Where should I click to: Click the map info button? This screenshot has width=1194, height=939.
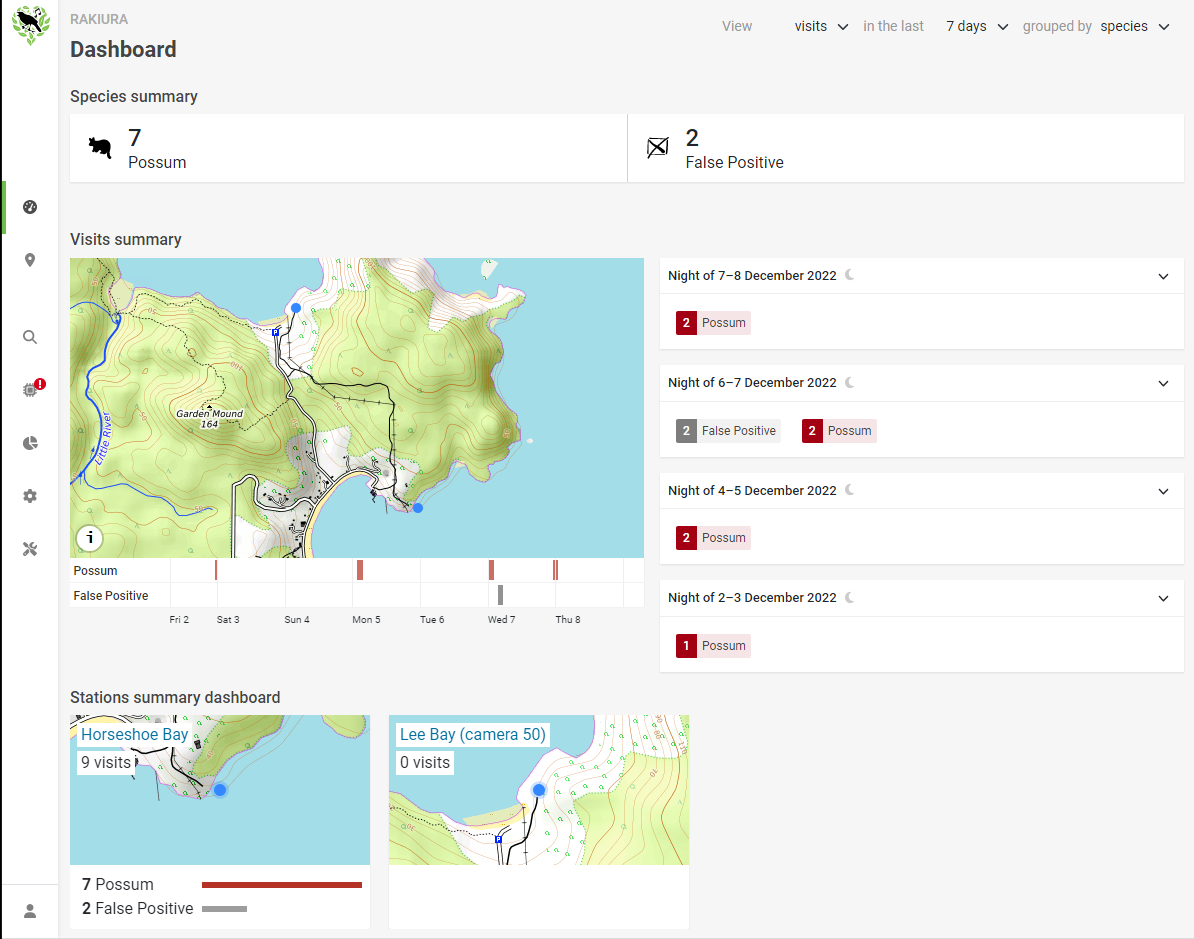tap(89, 538)
